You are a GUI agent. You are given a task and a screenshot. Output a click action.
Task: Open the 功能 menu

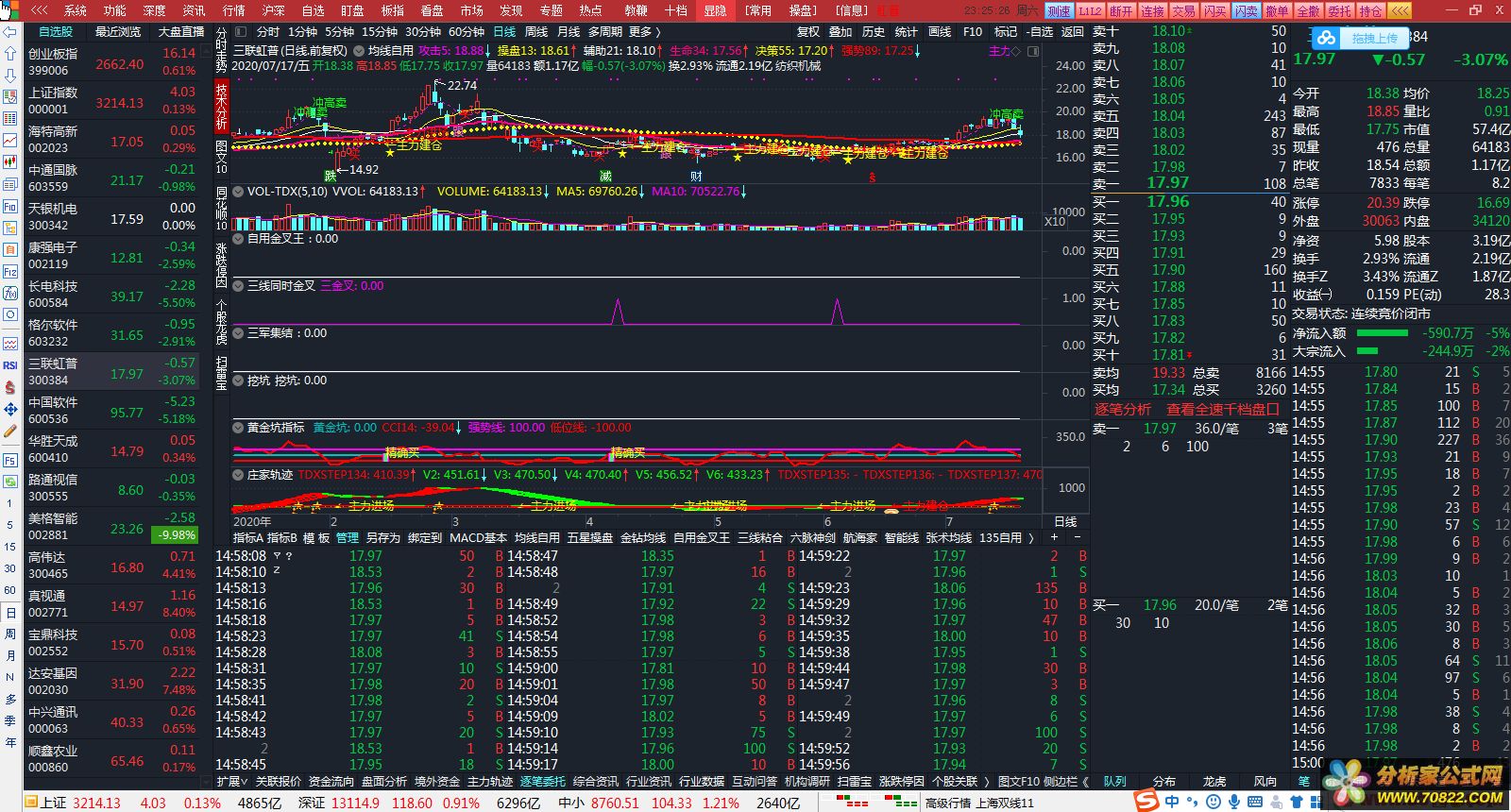pos(114,10)
